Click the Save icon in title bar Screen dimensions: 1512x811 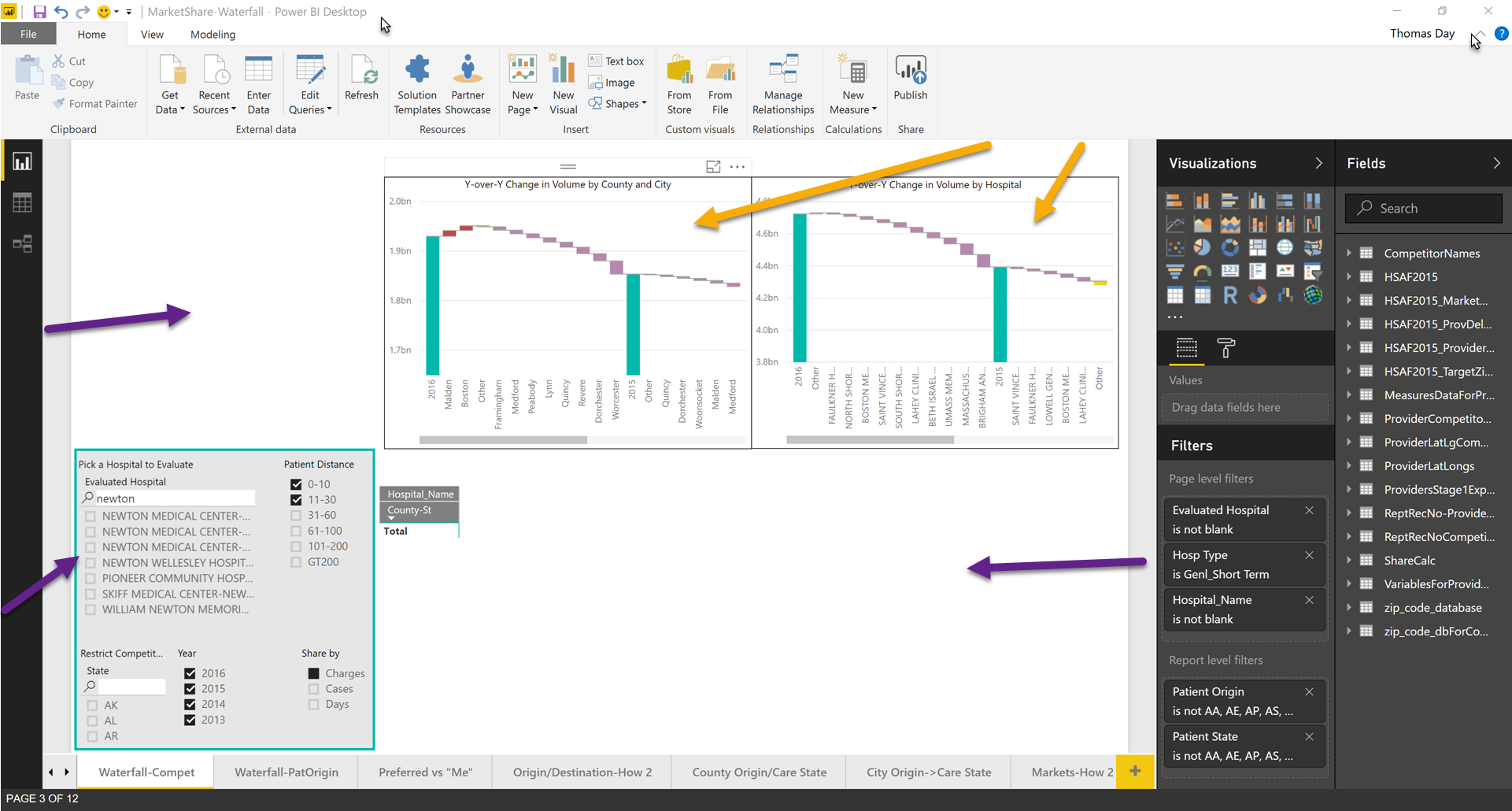pos(39,12)
